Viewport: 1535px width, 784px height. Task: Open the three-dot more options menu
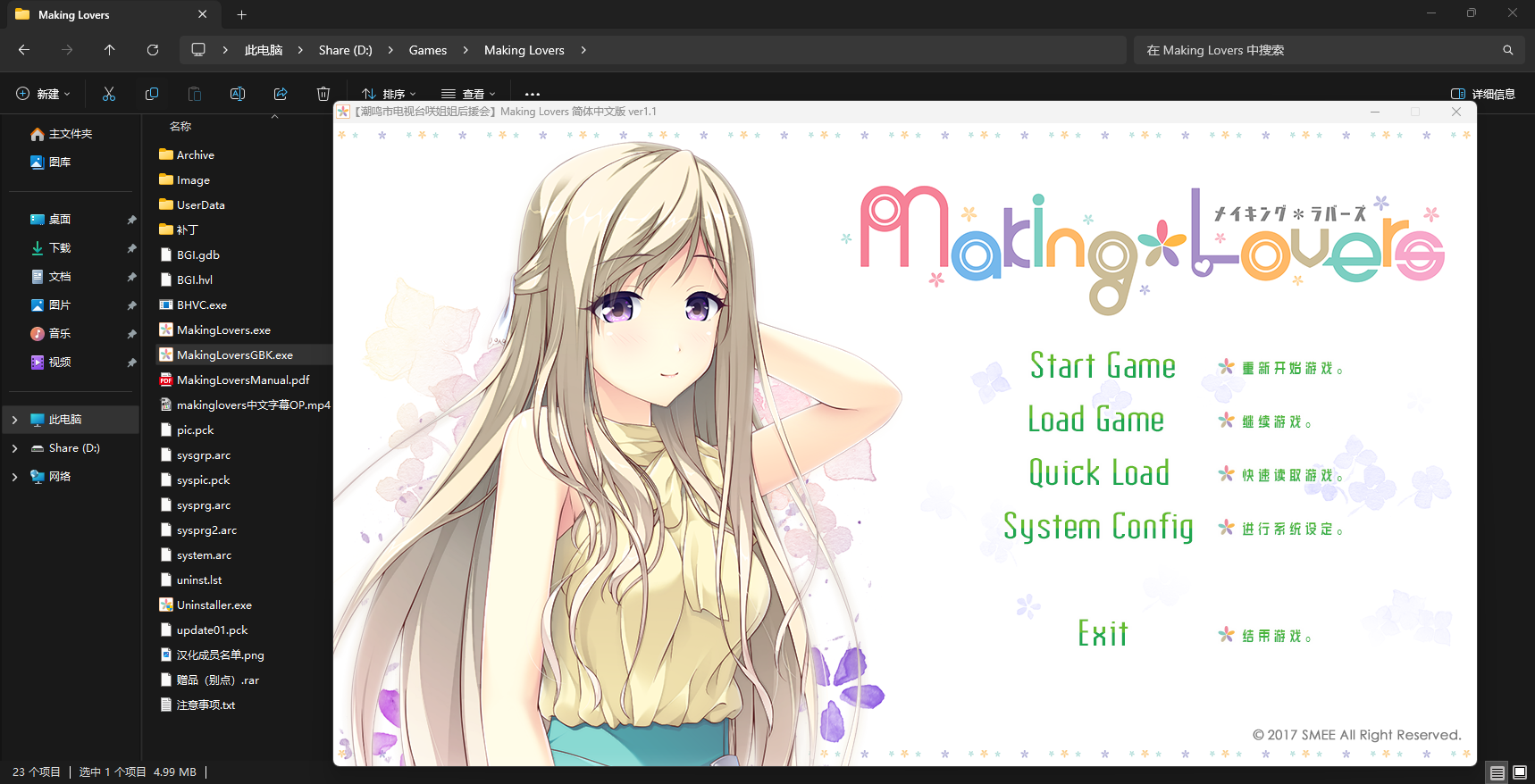533,94
